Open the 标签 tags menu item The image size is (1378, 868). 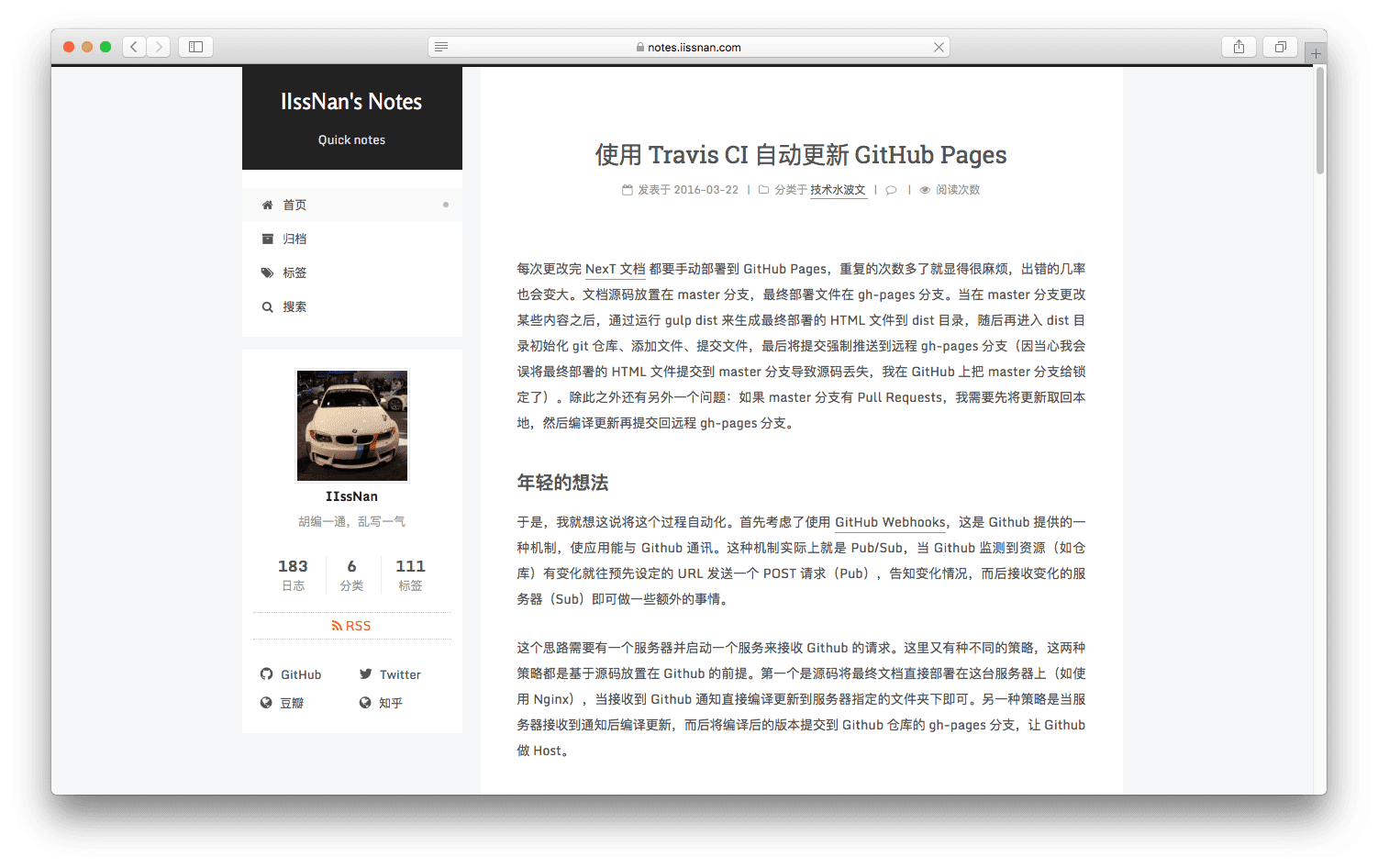coord(352,273)
